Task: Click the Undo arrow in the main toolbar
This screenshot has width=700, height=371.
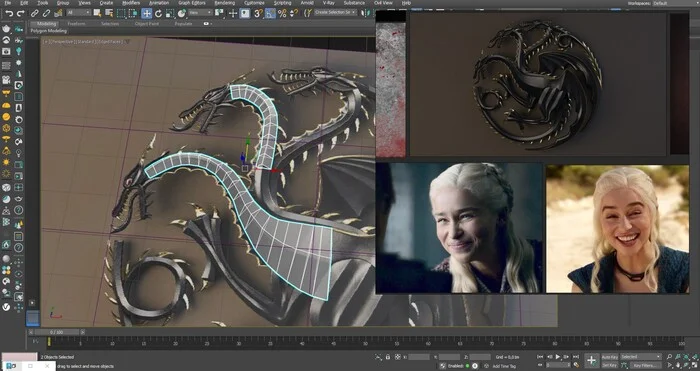Action: 9,13
